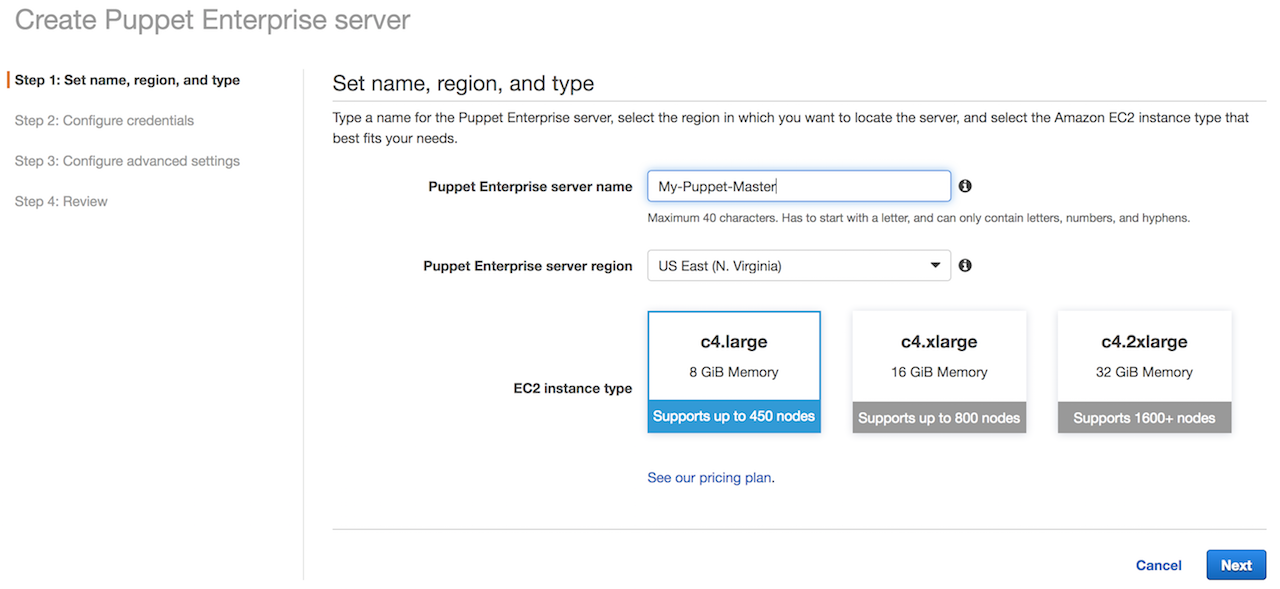Click the '32 GiB Memory' text
The width and height of the screenshot is (1280, 589).
coord(1145,372)
